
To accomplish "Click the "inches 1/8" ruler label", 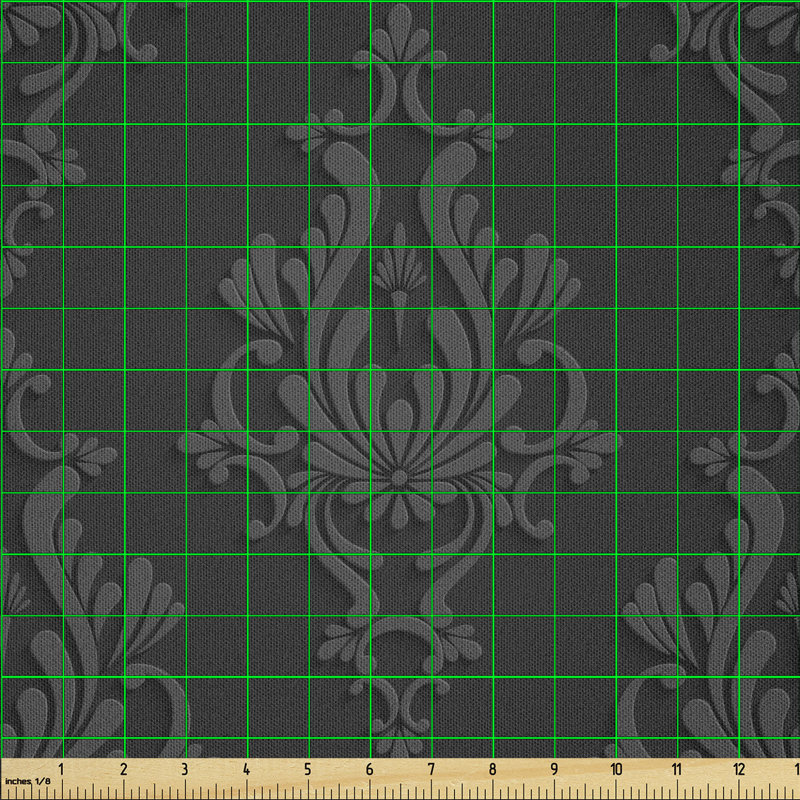I will 28,781.
